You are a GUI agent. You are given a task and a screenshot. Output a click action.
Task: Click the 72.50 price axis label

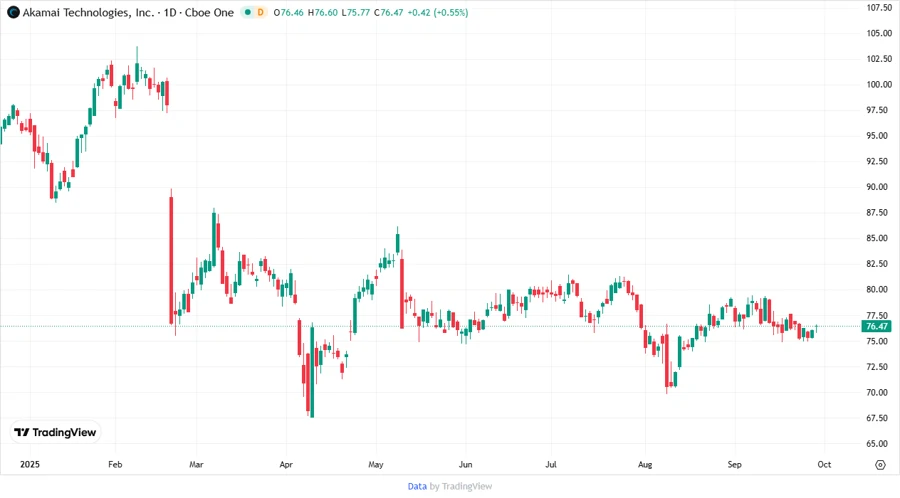click(x=879, y=367)
